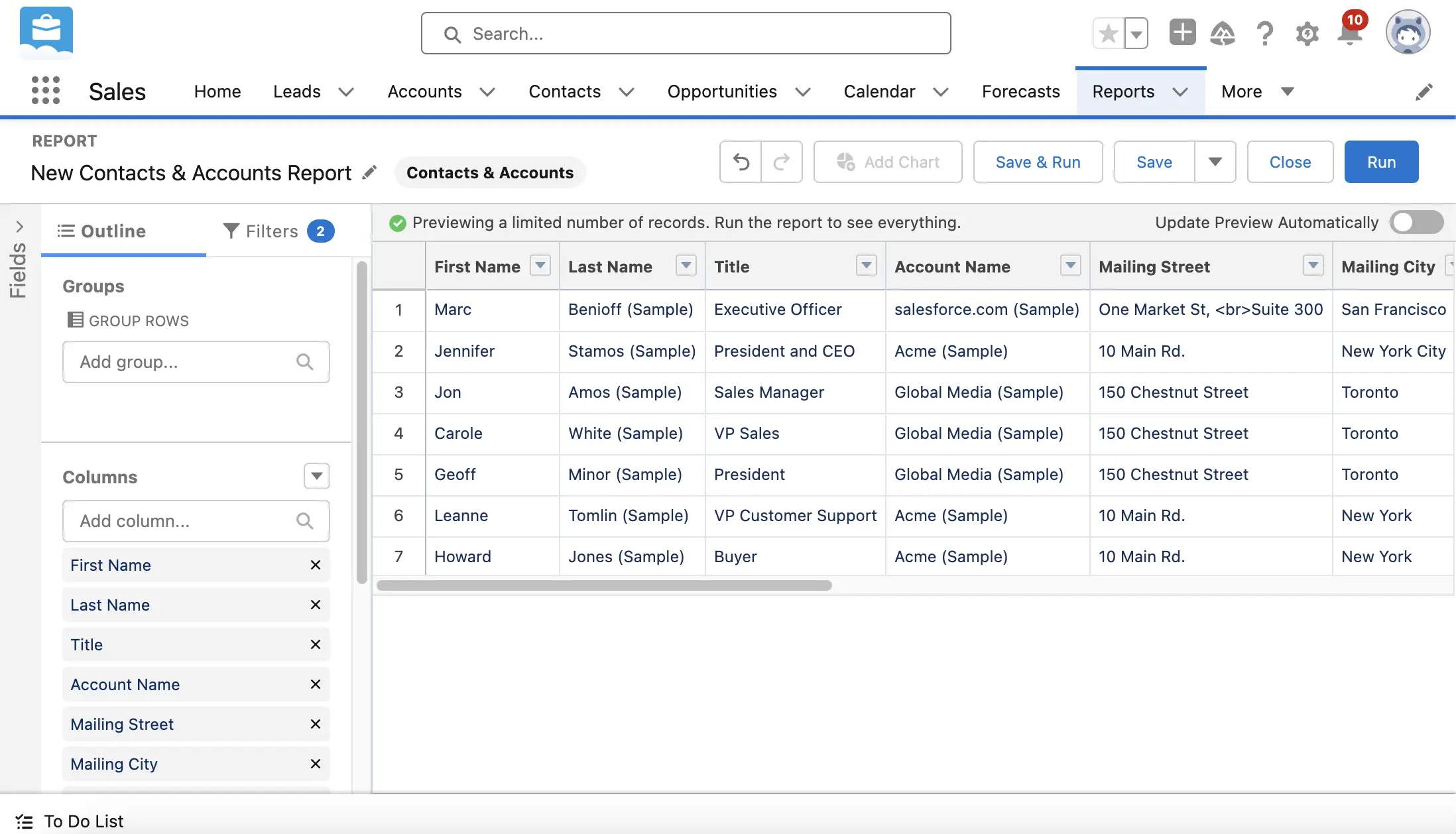The height and width of the screenshot is (834, 1456).
Task: Toggle Update Preview Automatically switch
Action: [x=1417, y=222]
